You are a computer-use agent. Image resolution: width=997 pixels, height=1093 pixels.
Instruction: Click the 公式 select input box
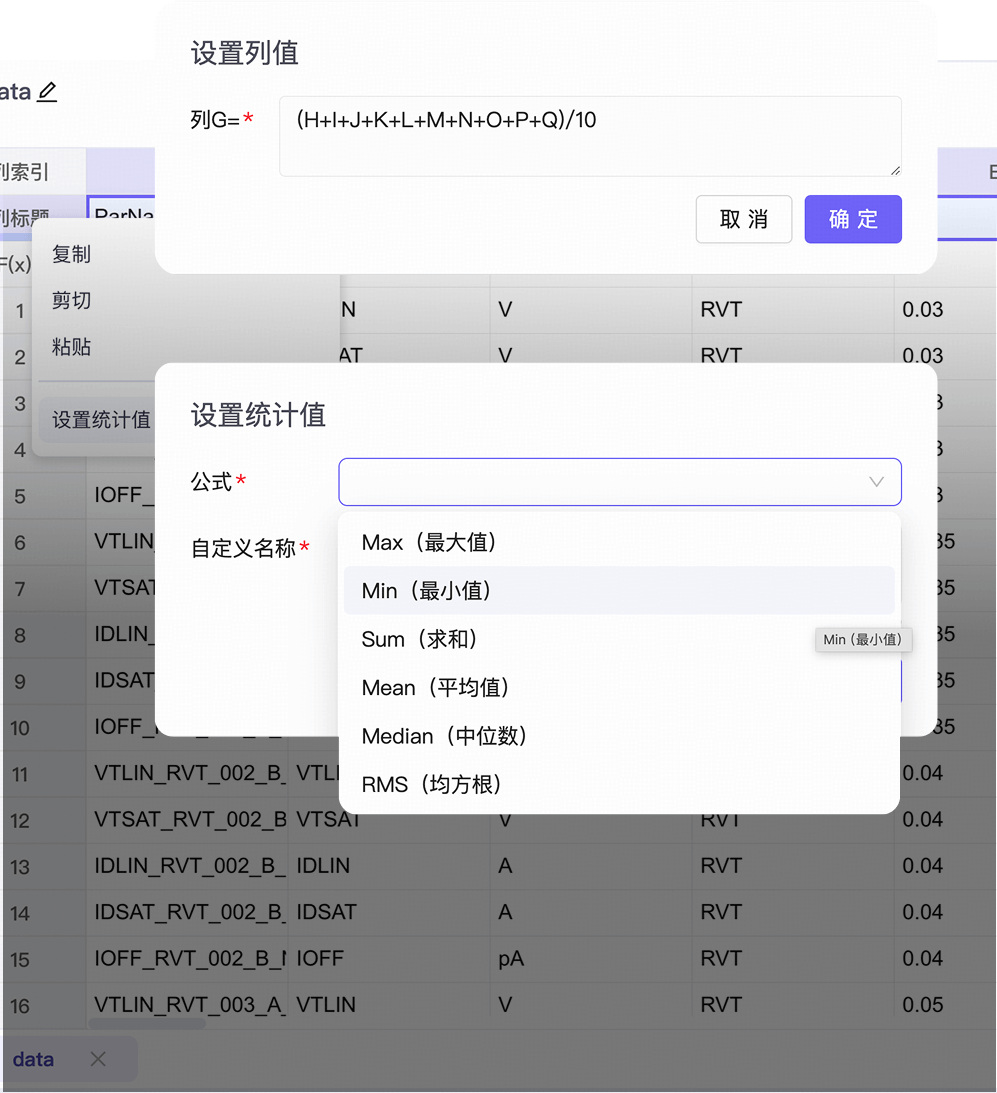coord(620,482)
